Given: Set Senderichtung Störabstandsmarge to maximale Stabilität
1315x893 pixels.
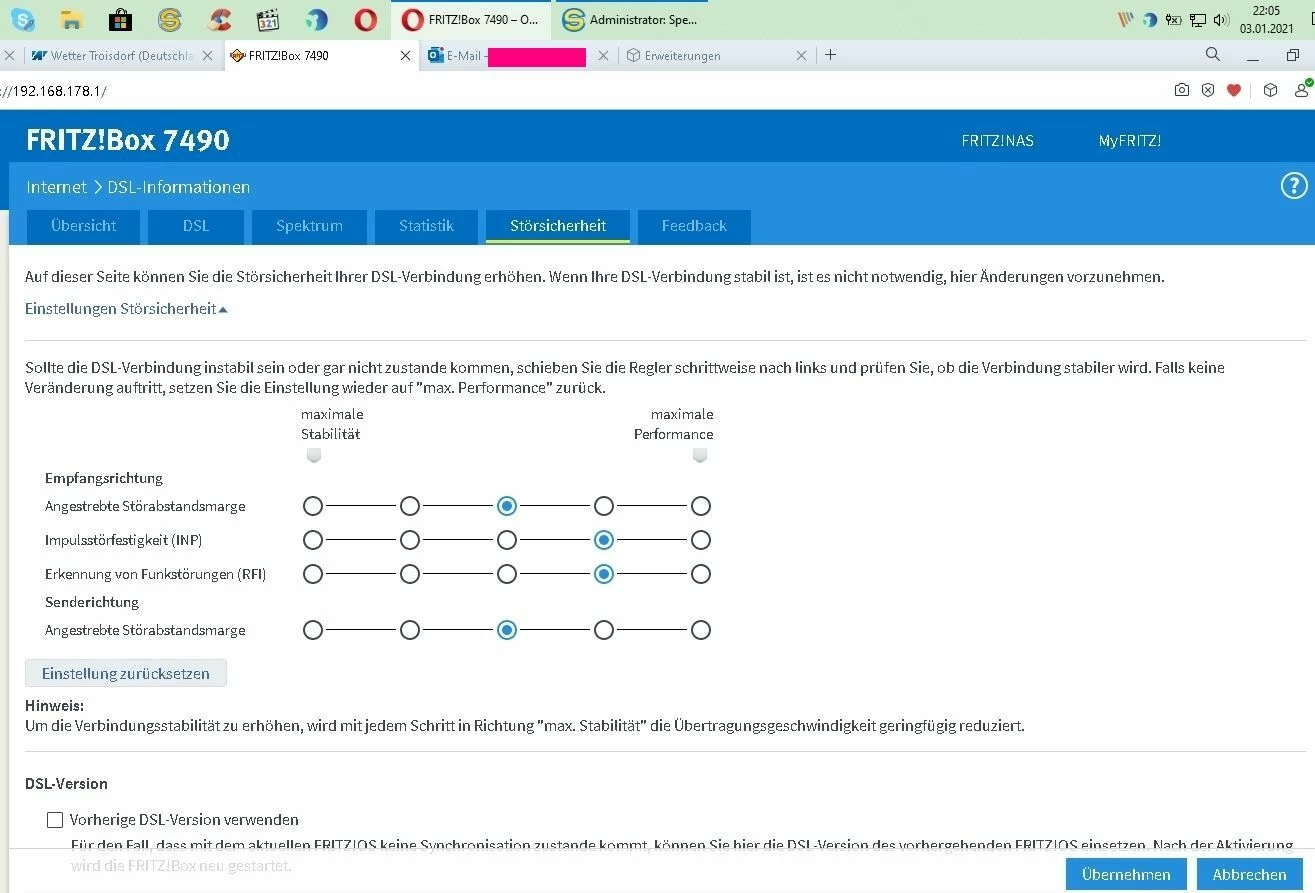Looking at the screenshot, I should point(313,630).
